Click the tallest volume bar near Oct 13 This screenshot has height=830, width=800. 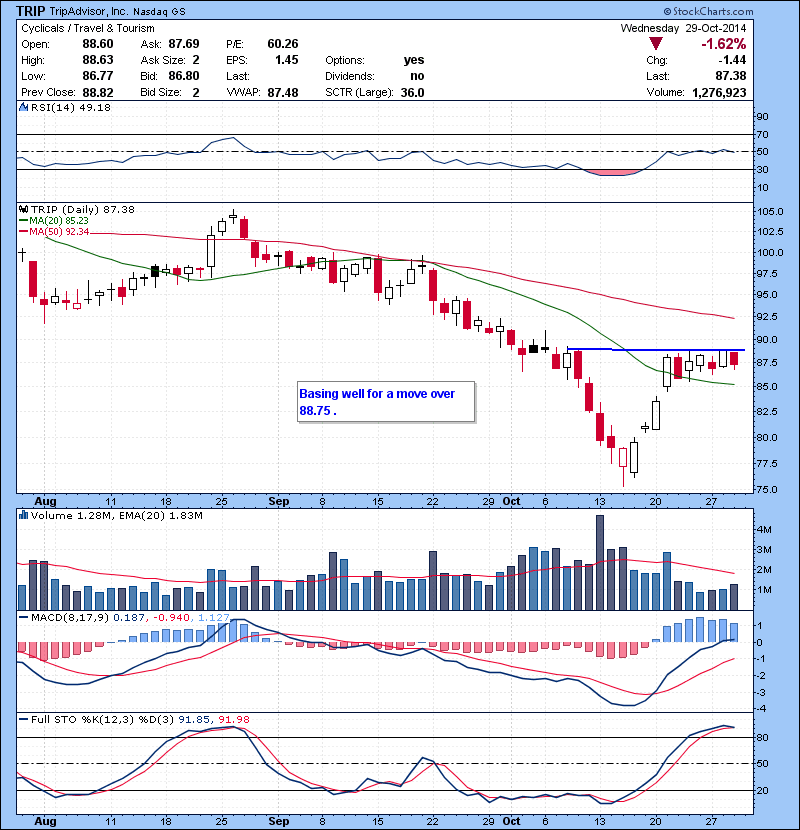(x=599, y=563)
